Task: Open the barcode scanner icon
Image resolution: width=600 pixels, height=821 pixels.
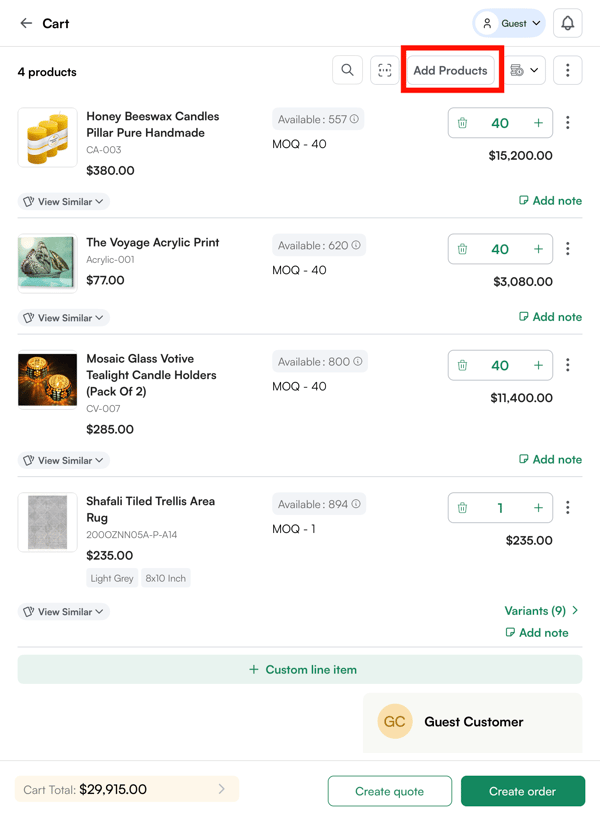Action: click(x=384, y=70)
